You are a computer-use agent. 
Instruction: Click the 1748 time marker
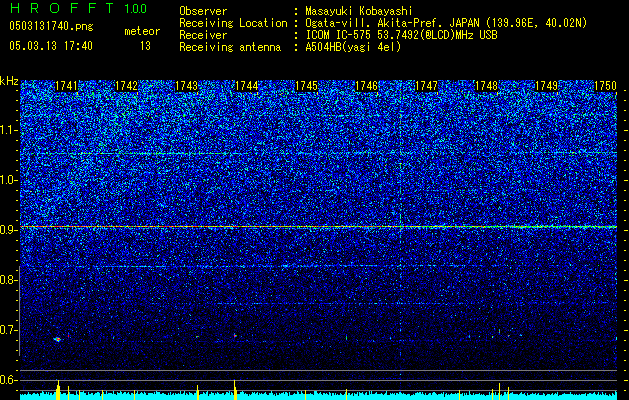[487, 86]
